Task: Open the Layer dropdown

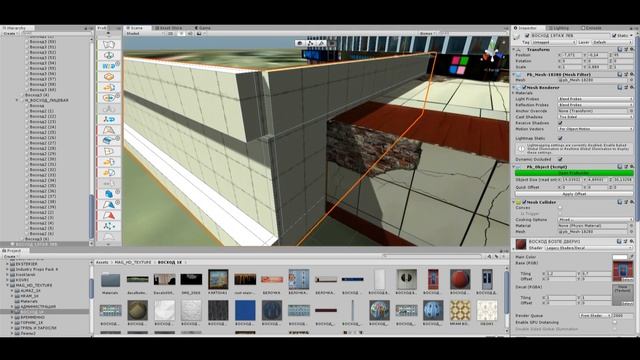Action: 612,42
